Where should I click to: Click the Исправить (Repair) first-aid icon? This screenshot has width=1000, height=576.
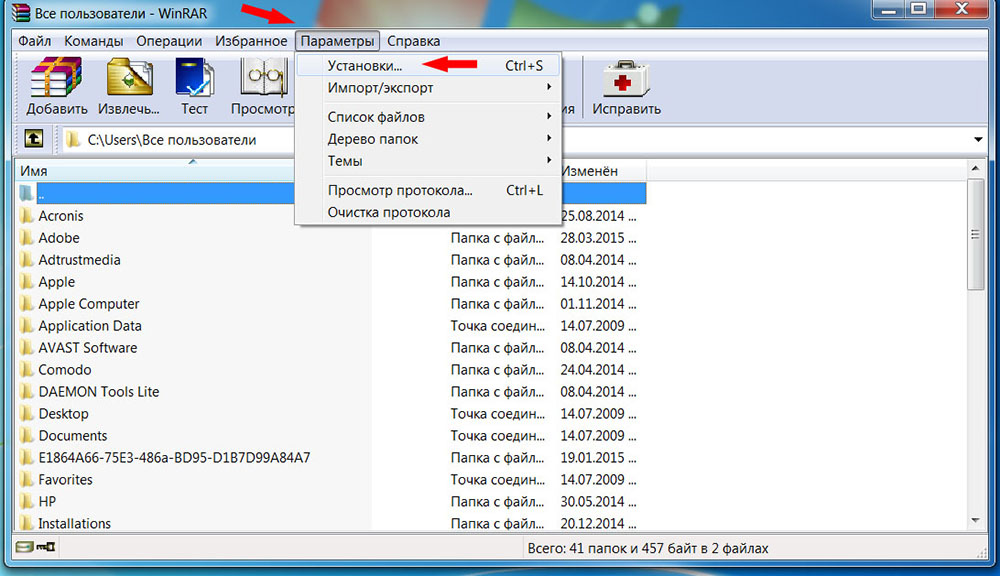click(x=626, y=78)
